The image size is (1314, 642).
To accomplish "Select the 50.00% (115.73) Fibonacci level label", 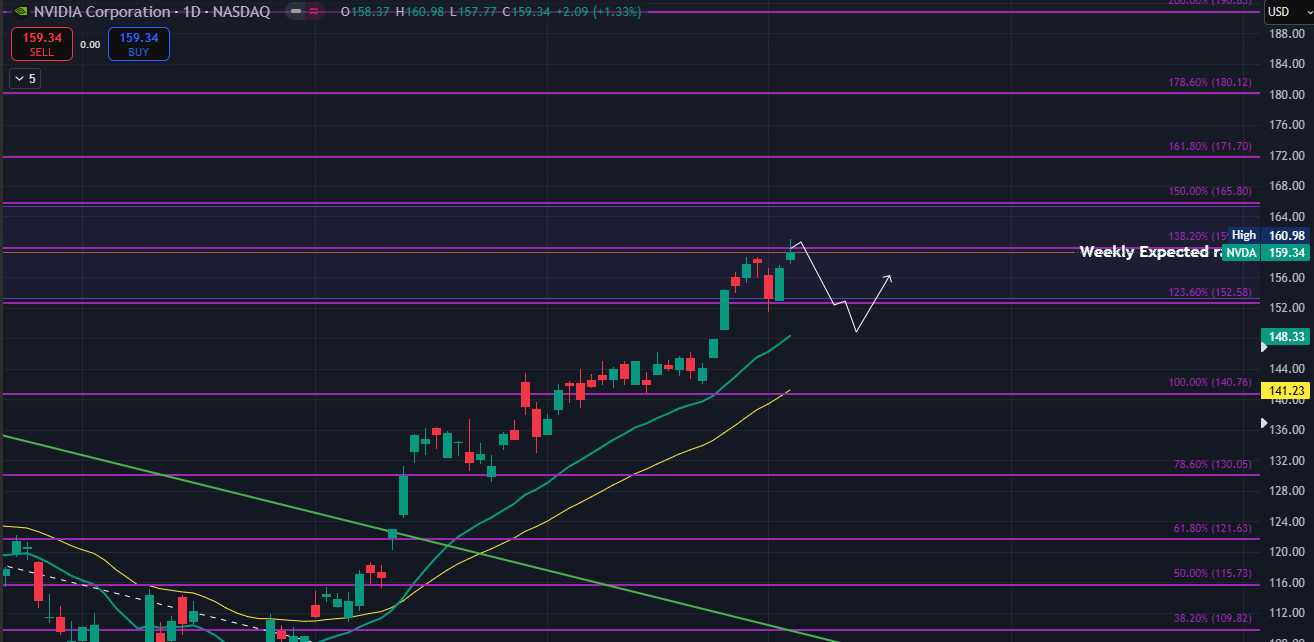I will [x=1213, y=574].
